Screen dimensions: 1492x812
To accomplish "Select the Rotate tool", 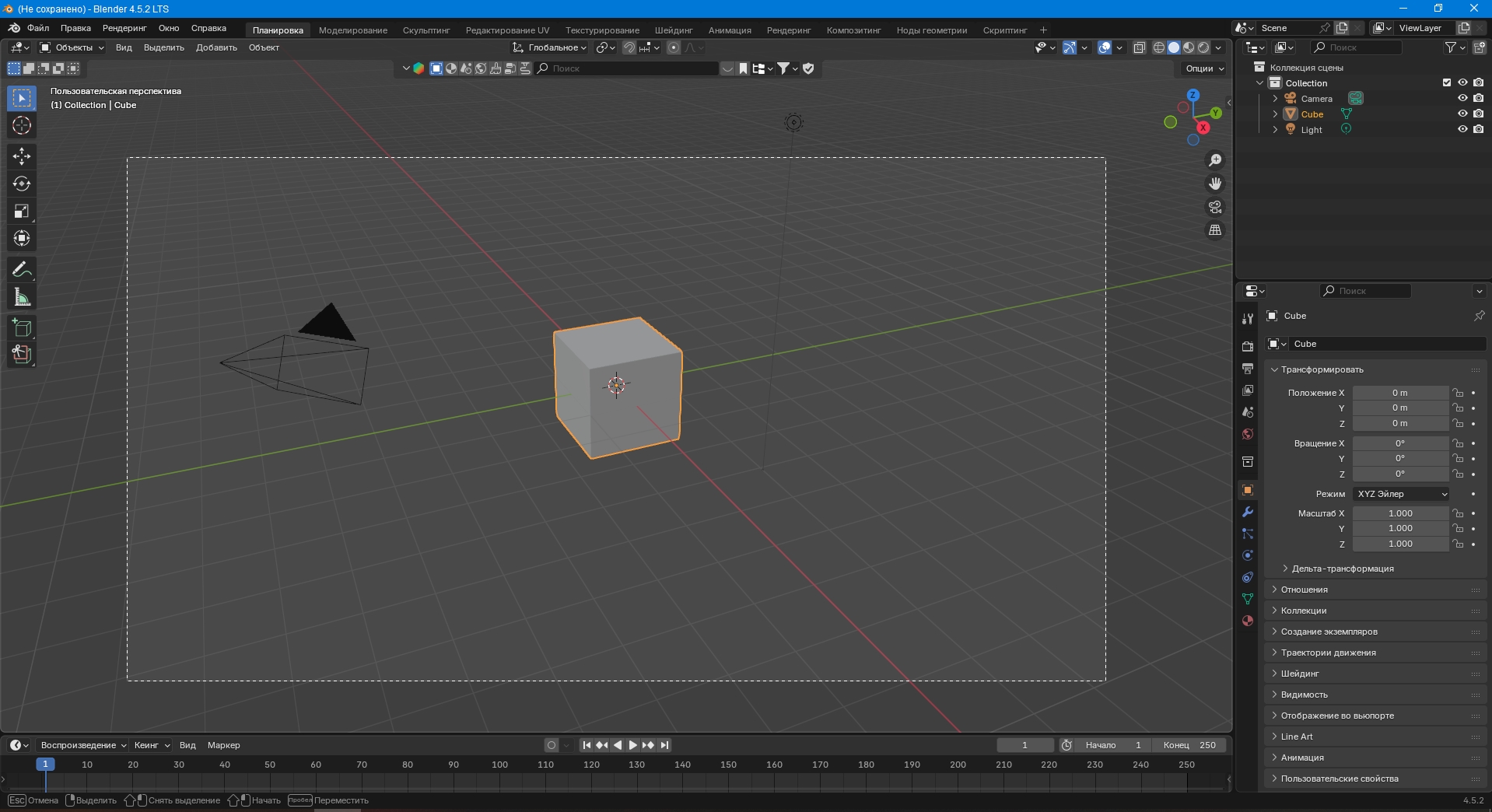I will click(x=22, y=184).
